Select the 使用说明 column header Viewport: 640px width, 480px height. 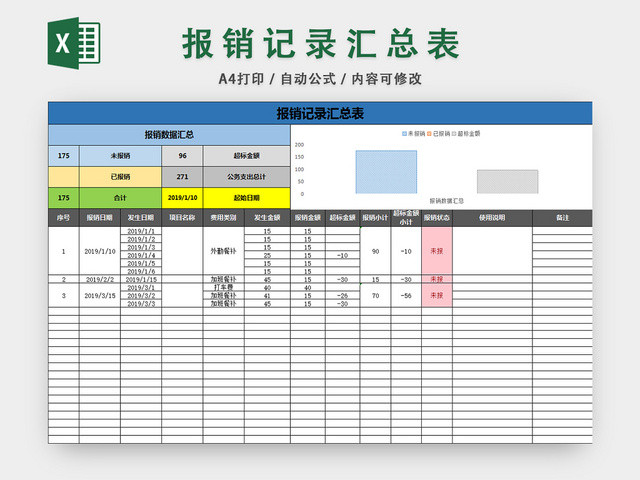point(492,218)
